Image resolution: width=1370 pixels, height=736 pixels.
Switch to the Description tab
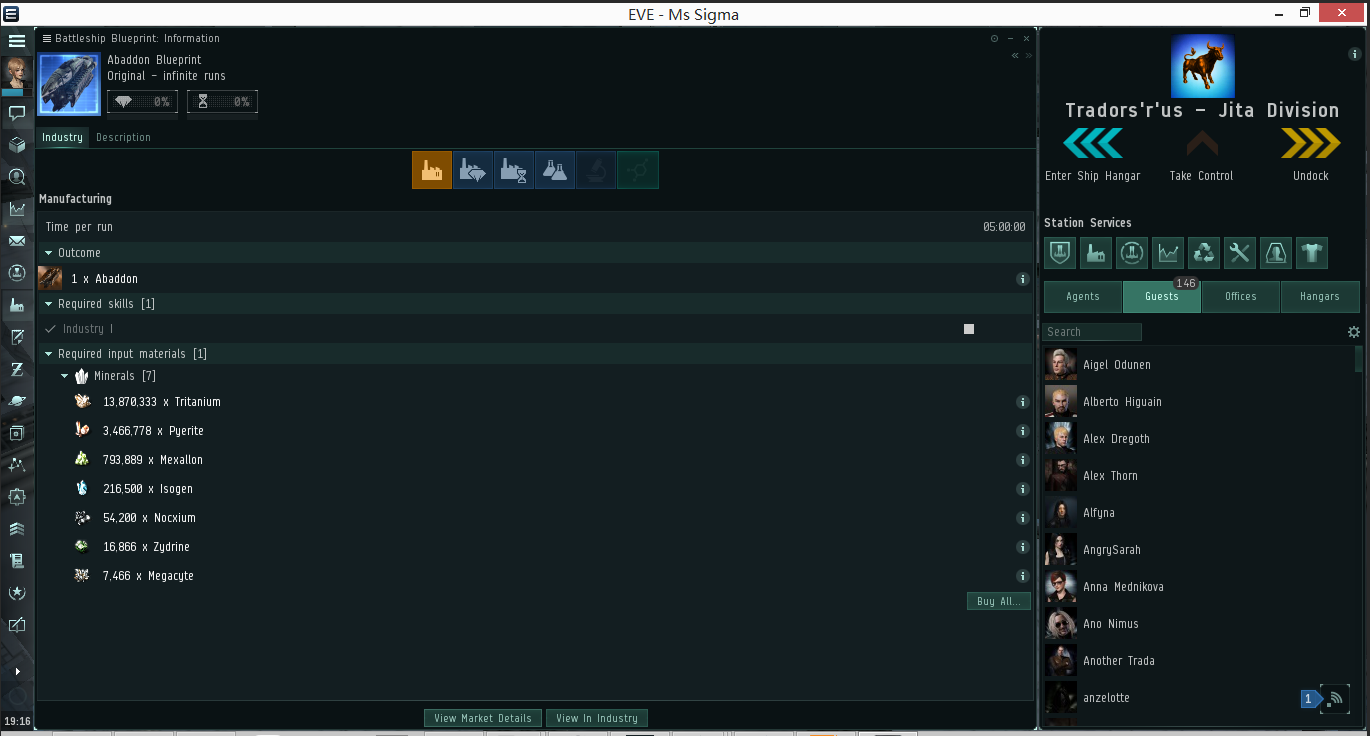click(123, 137)
